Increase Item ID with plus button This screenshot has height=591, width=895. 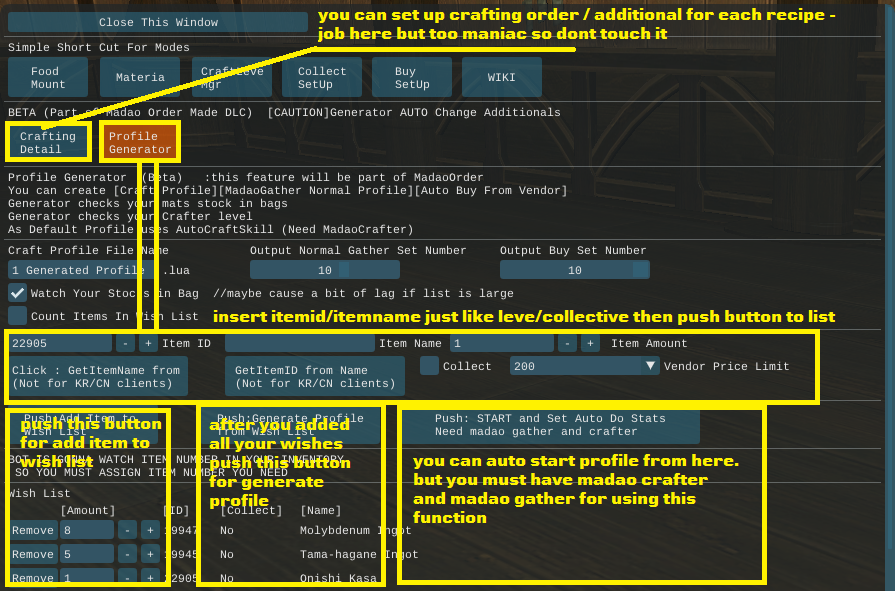point(148,343)
